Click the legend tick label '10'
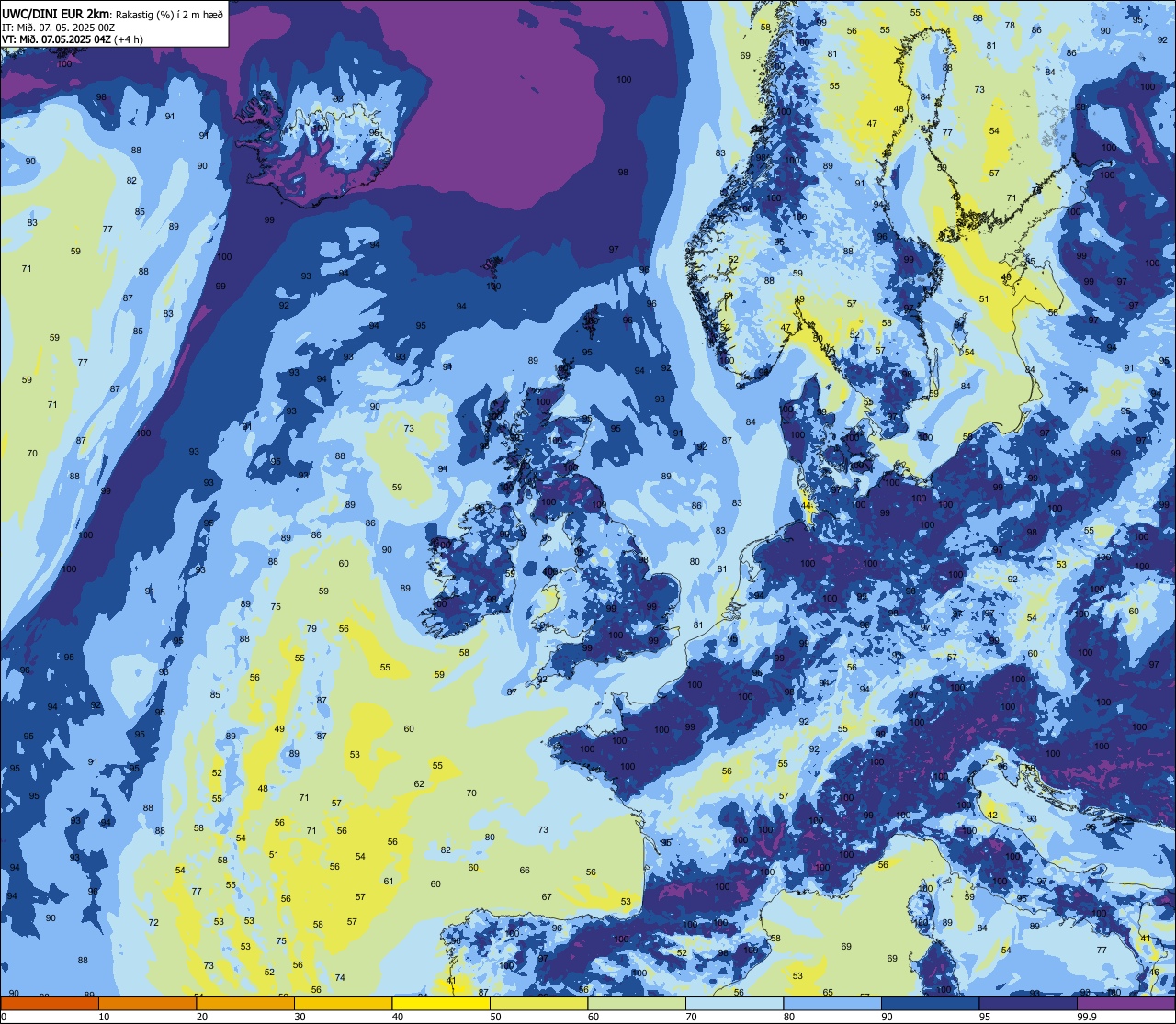Screen dimensions: 1176x1024 click(x=104, y=1017)
